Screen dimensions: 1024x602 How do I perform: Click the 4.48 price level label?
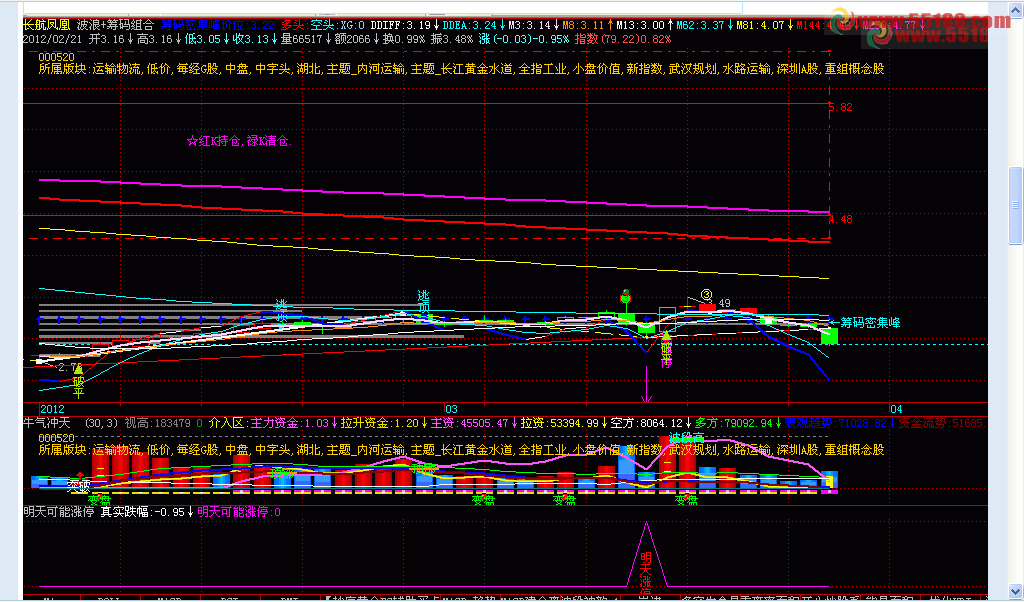tap(841, 219)
